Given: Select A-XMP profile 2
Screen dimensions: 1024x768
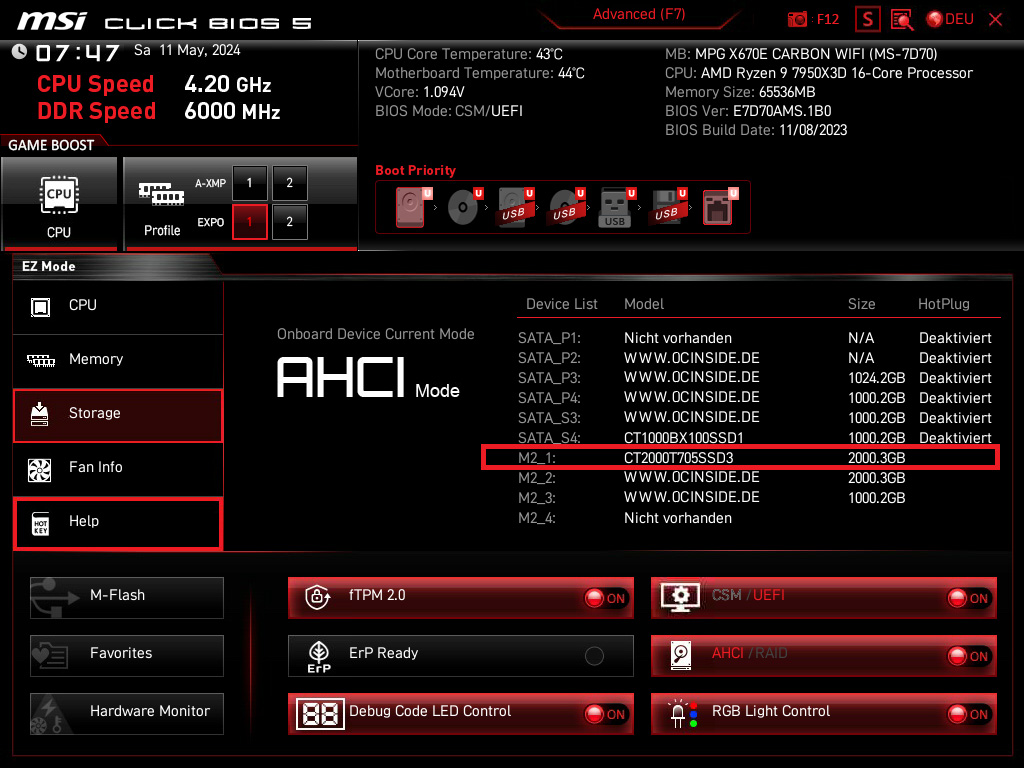Looking at the screenshot, I should point(290,184).
